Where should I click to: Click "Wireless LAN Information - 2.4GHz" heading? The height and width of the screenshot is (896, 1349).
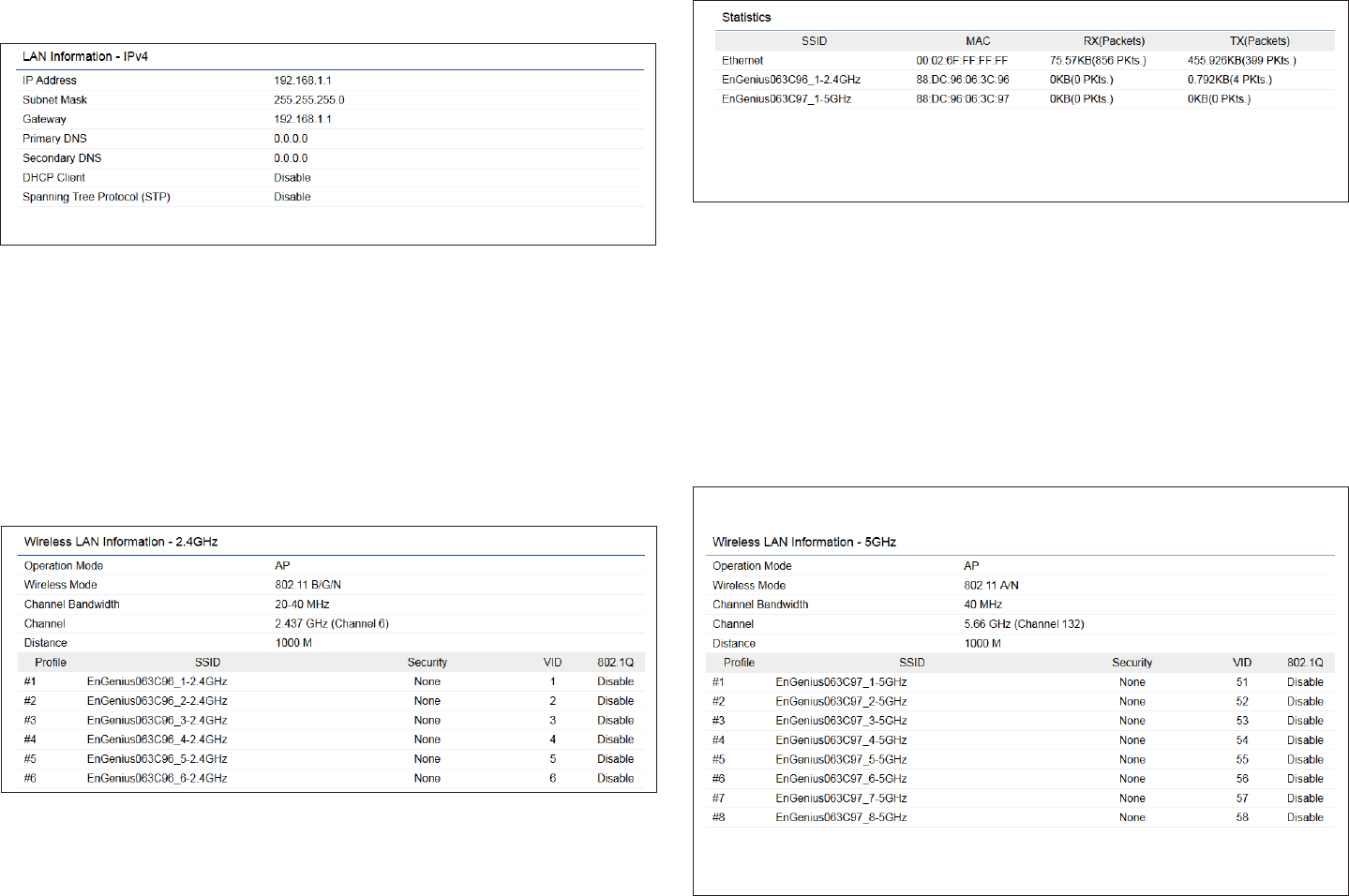(121, 542)
